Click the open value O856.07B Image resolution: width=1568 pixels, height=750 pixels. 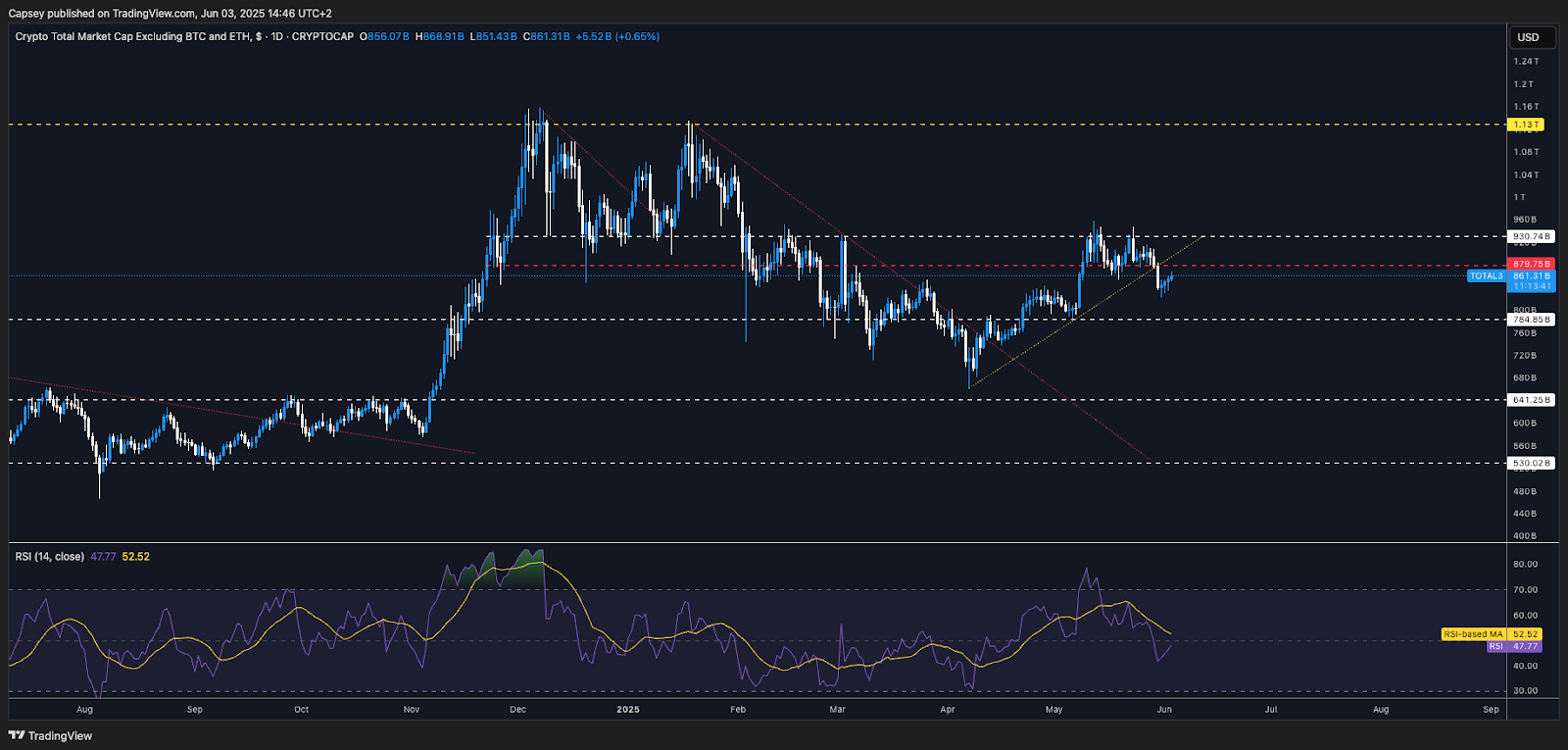(x=384, y=36)
